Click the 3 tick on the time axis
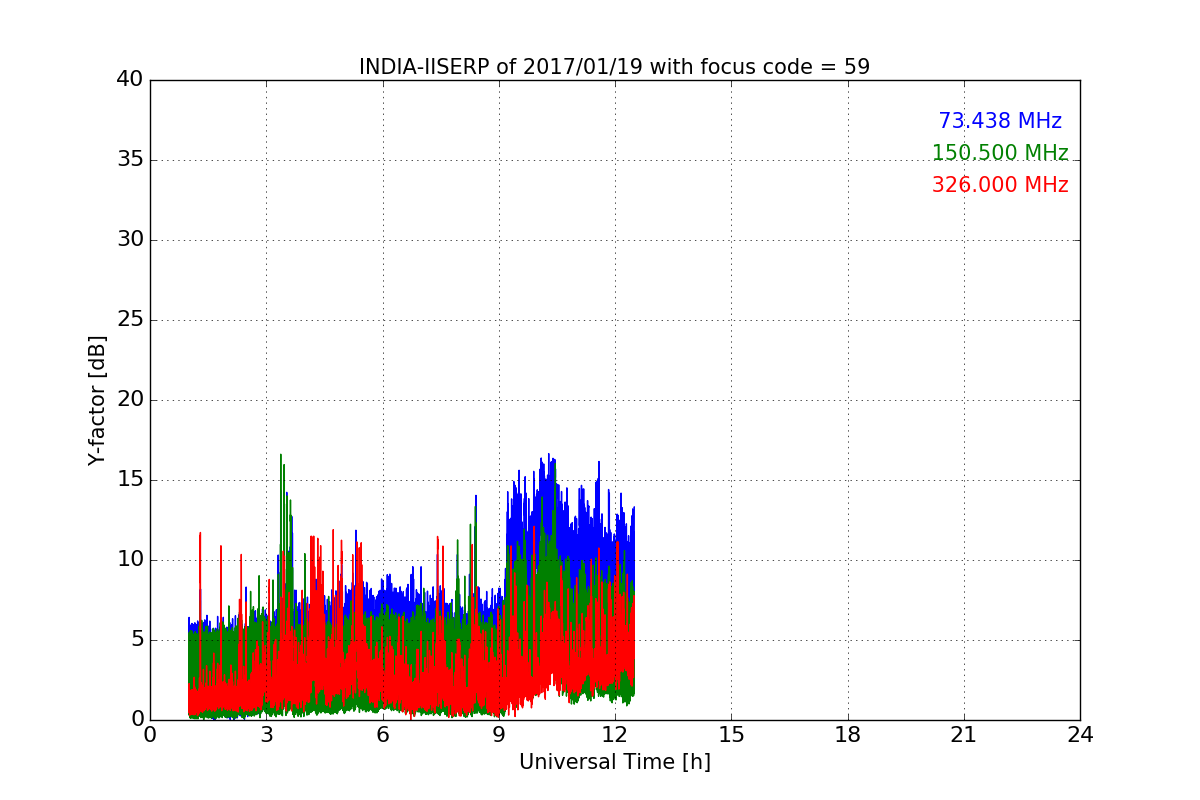The width and height of the screenshot is (1200, 800). pyautogui.click(x=266, y=735)
